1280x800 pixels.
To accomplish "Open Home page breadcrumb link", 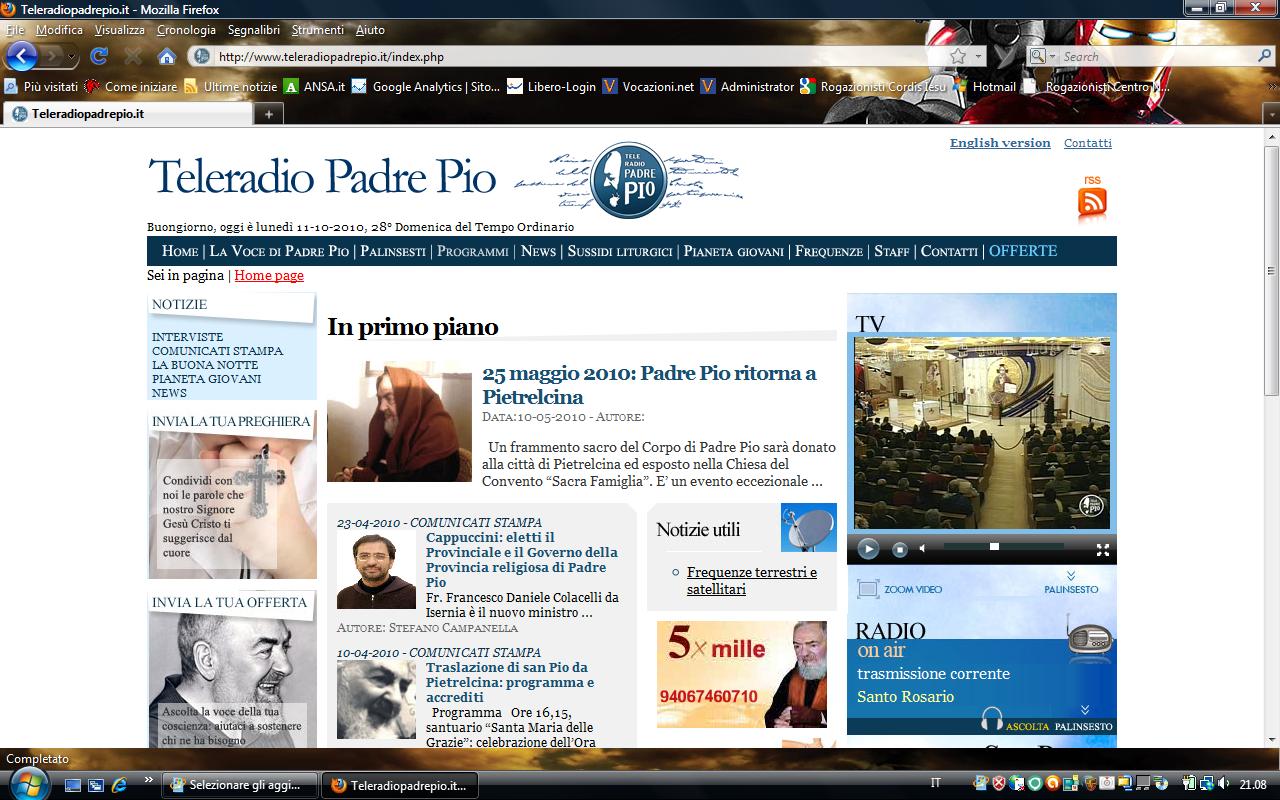I will pos(269,275).
